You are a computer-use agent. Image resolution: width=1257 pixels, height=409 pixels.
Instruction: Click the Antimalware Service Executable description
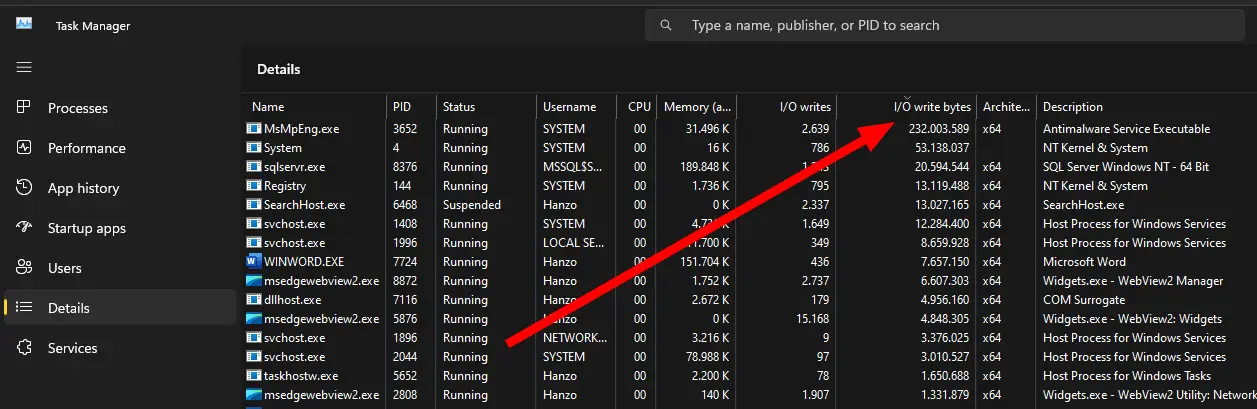[x=1126, y=129]
